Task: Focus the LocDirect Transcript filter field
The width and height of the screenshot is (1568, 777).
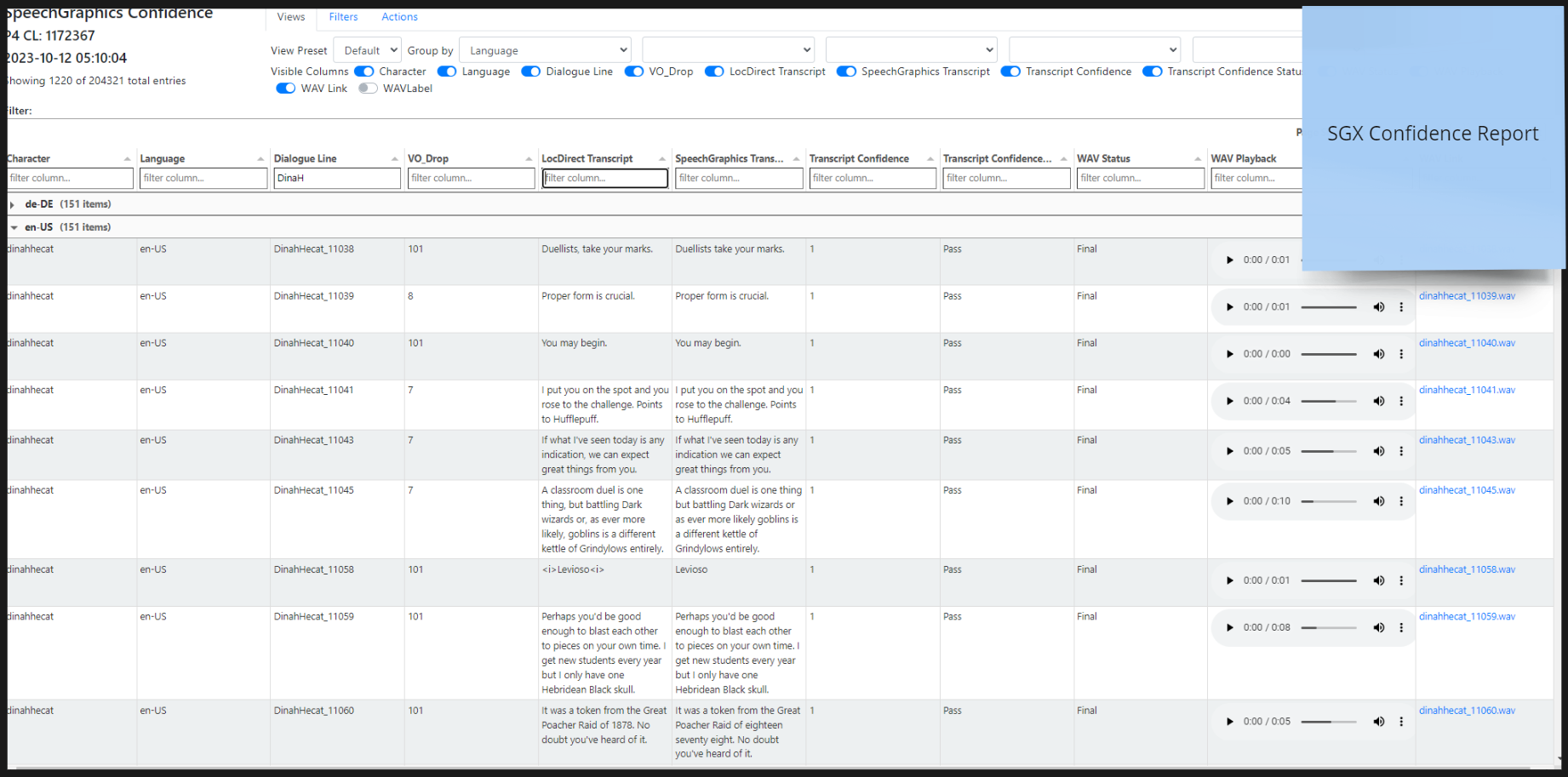Action: click(x=605, y=178)
